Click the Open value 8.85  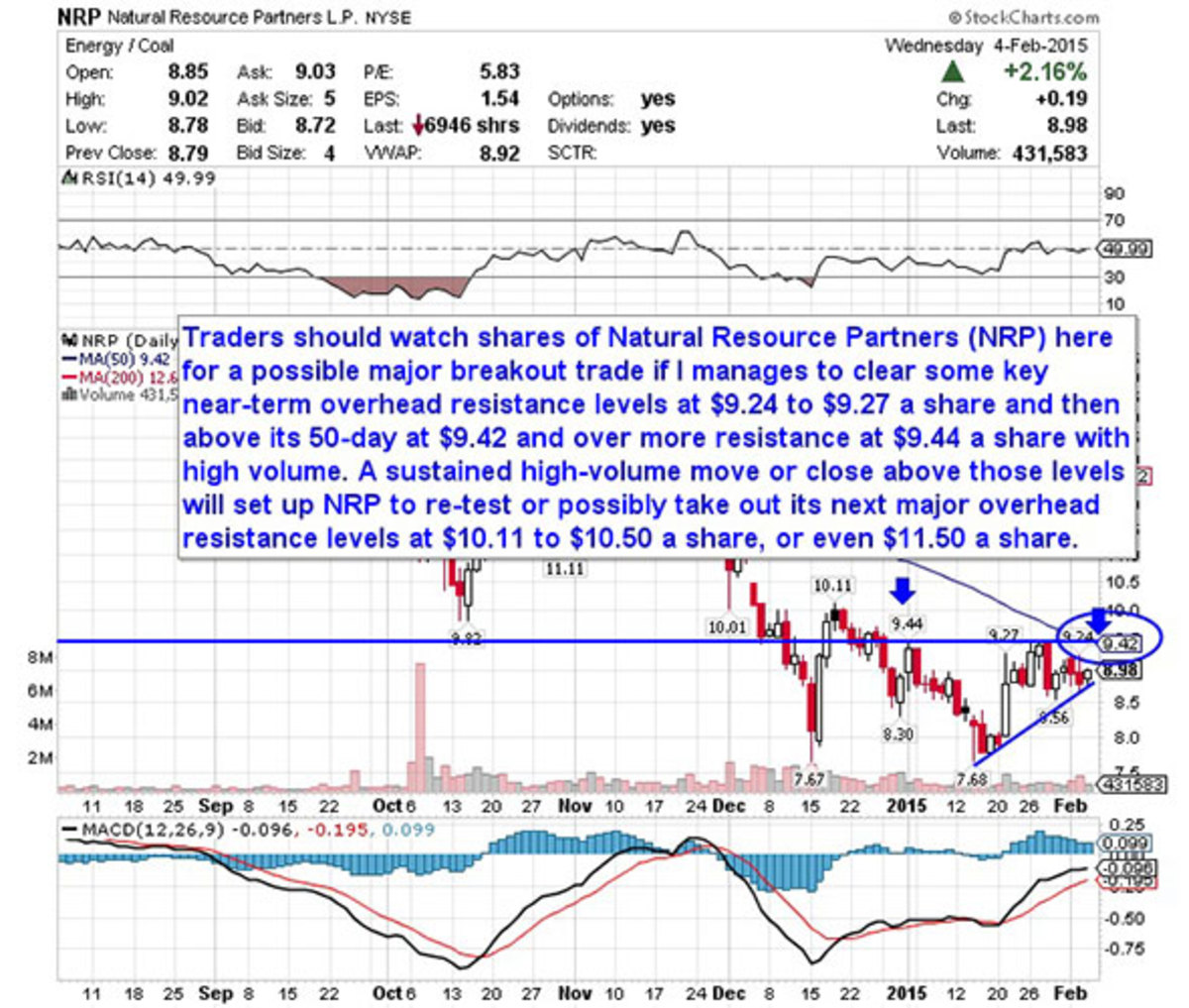point(187,71)
